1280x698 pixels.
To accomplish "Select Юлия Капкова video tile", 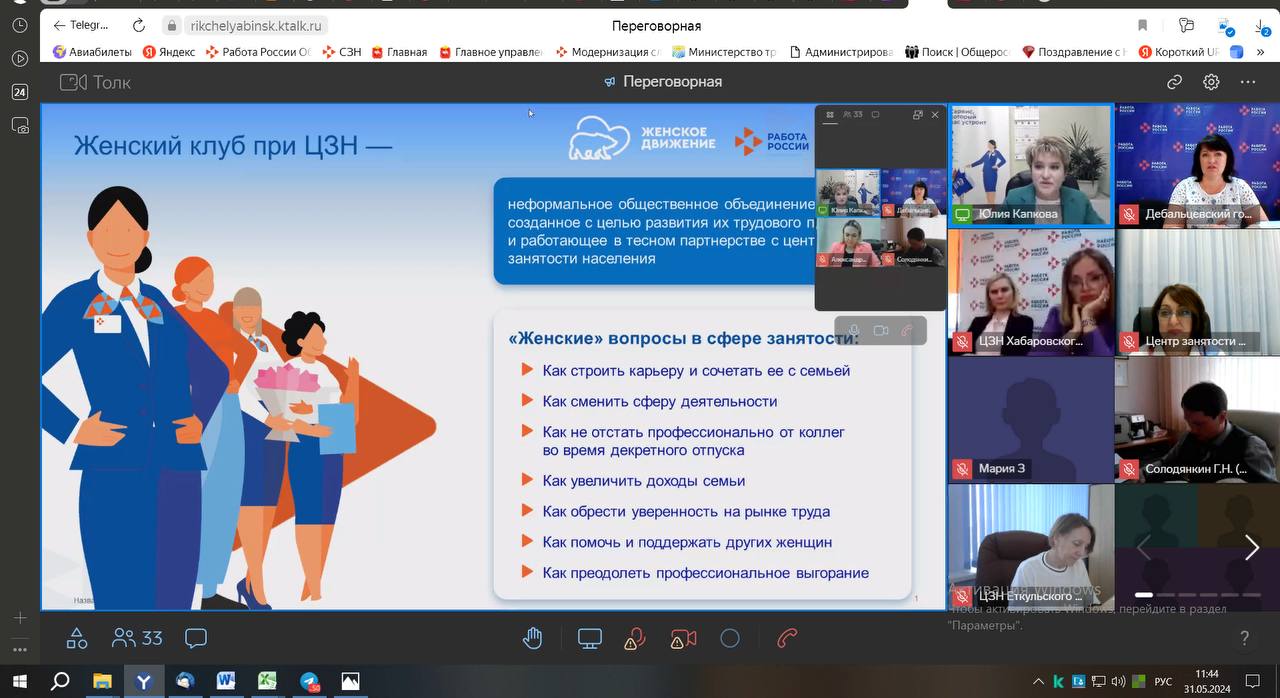I will (1030, 165).
